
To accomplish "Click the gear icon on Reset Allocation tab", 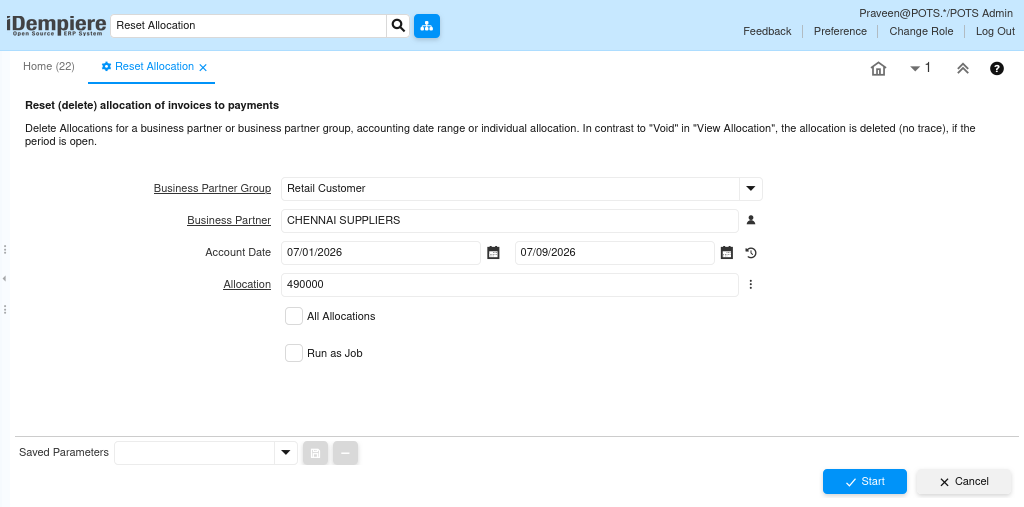I will [106, 67].
